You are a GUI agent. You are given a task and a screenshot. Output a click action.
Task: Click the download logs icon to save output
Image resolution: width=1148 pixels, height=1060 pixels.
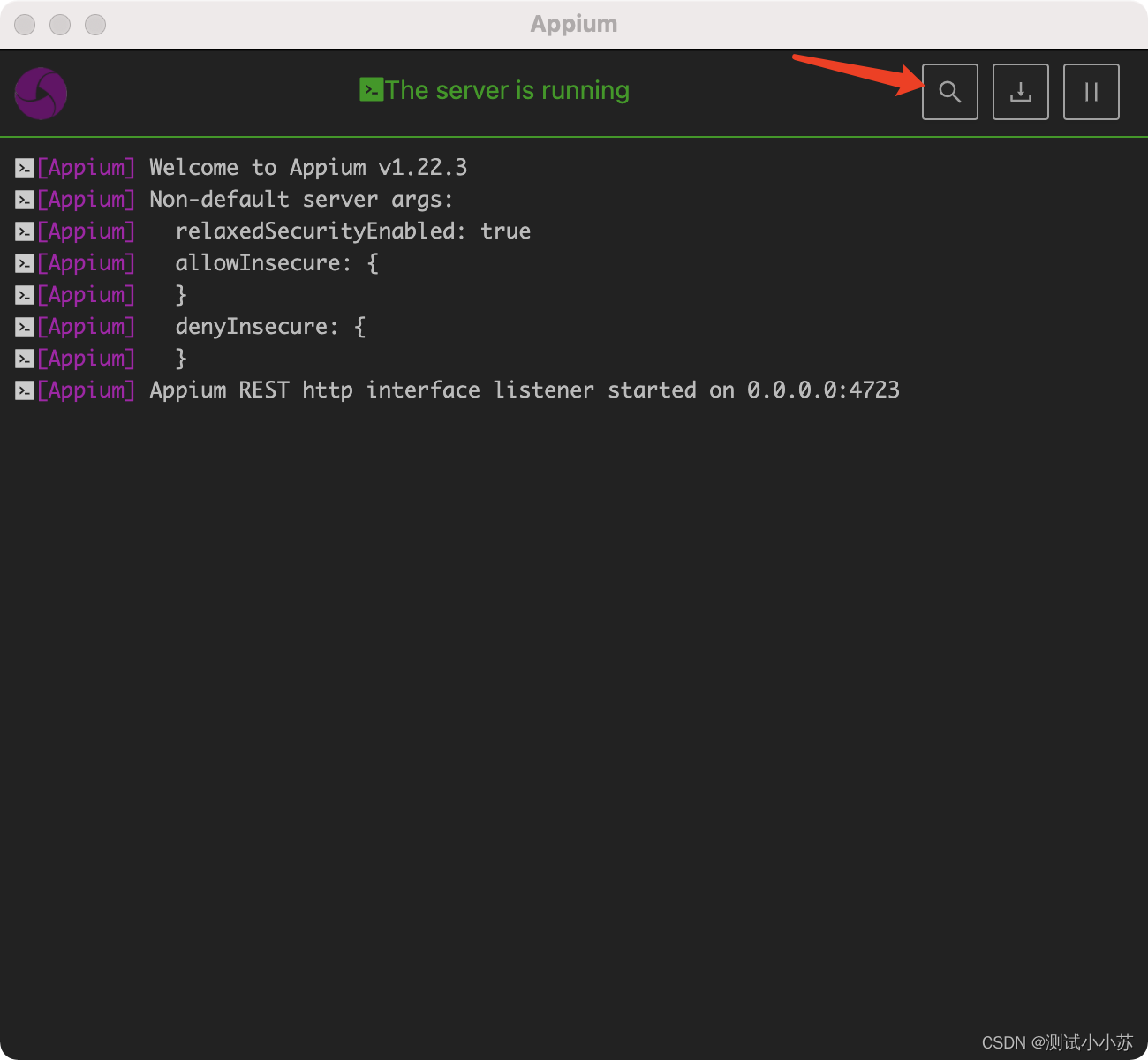pos(1021,92)
